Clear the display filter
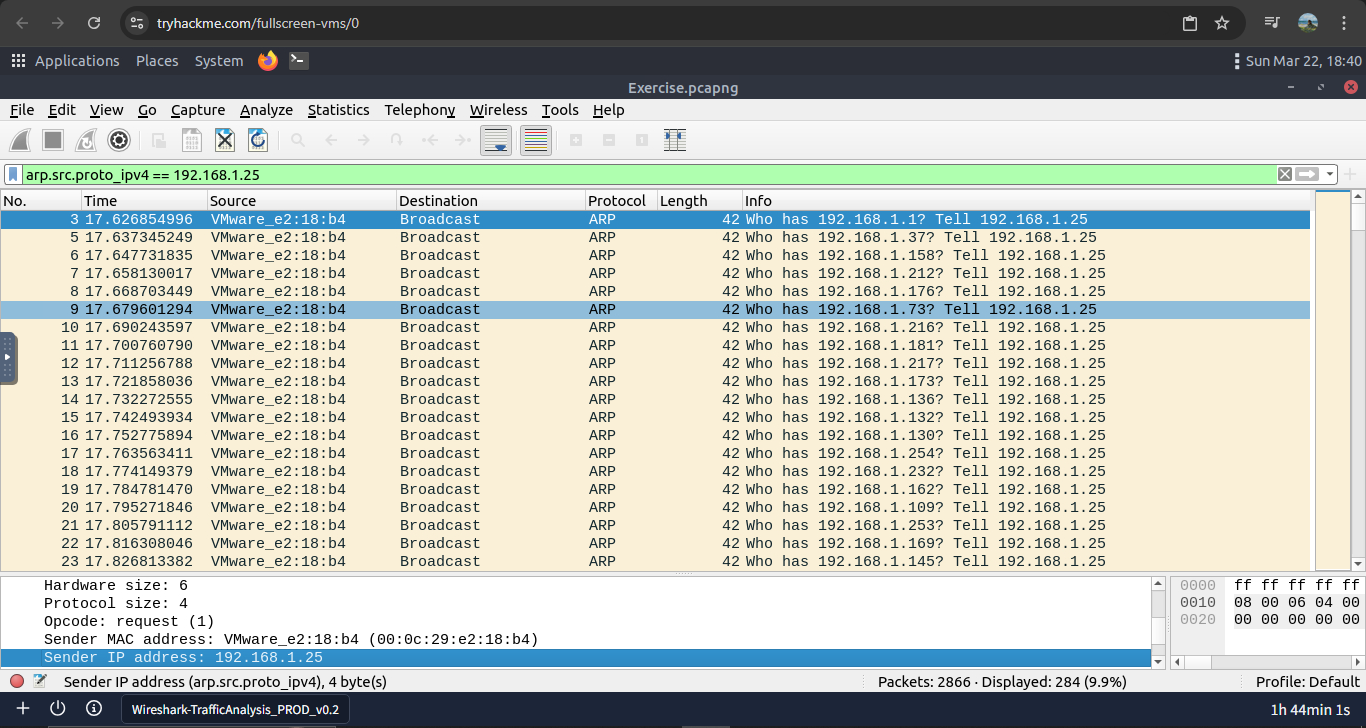This screenshot has height=728, width=1366. [1285, 174]
